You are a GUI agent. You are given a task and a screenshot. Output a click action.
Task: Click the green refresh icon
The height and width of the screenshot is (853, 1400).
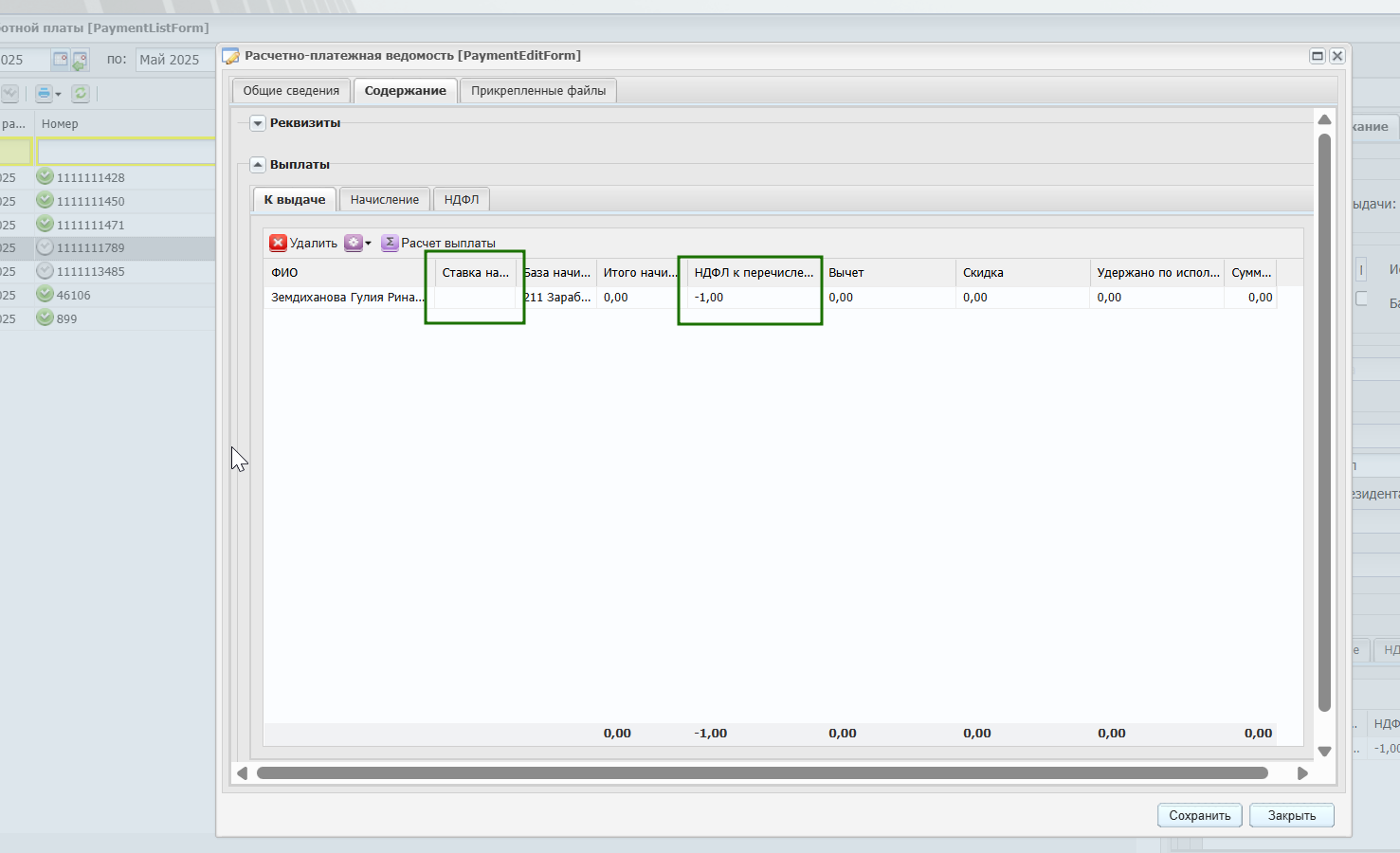(81, 93)
